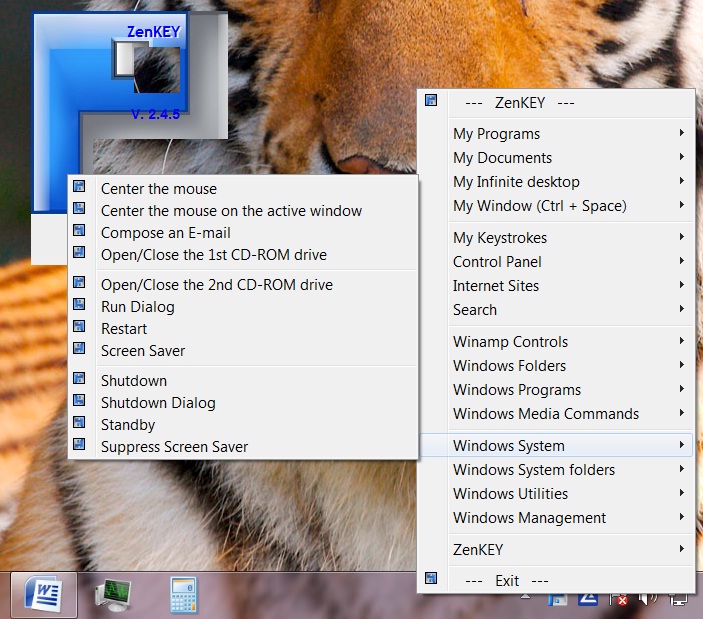Image resolution: width=703 pixels, height=619 pixels.
Task: Select the highlighted Windows System entry
Action: [556, 446]
